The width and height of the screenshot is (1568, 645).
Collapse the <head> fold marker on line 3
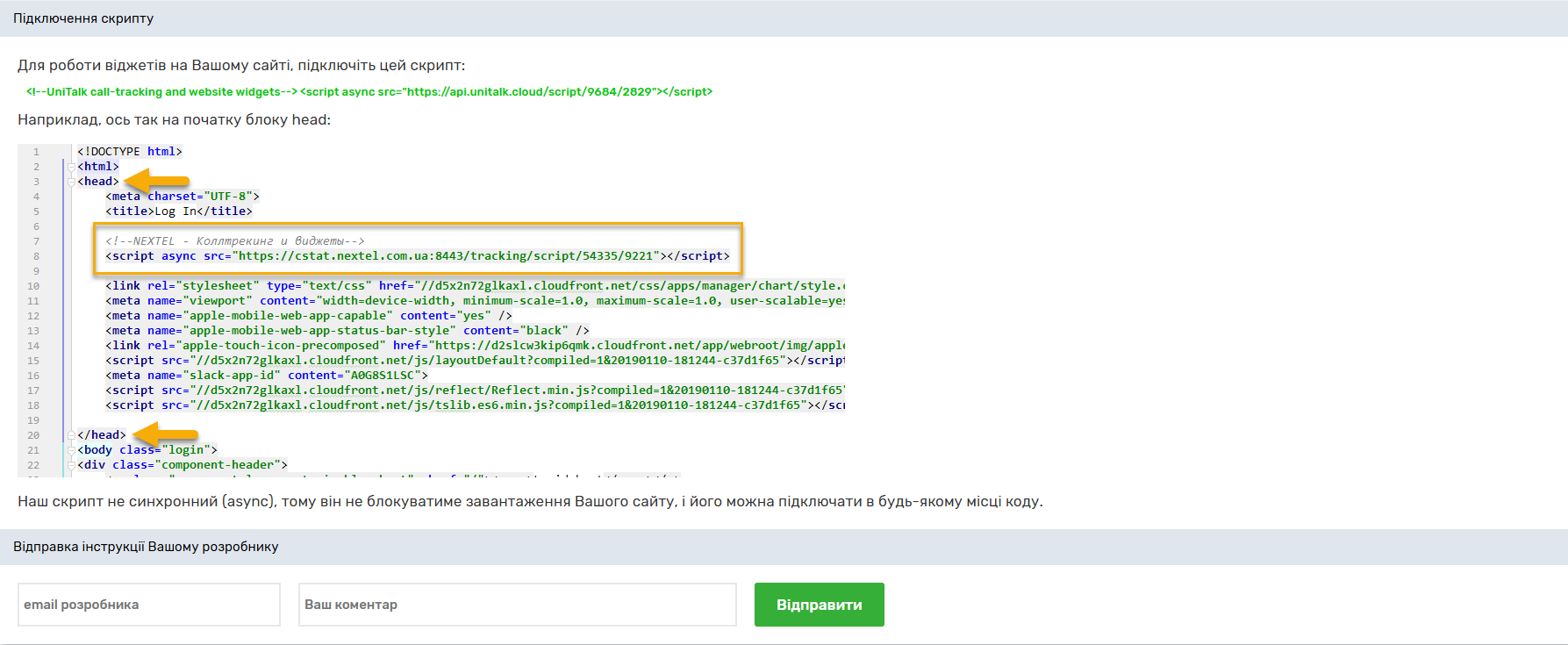pos(71,182)
